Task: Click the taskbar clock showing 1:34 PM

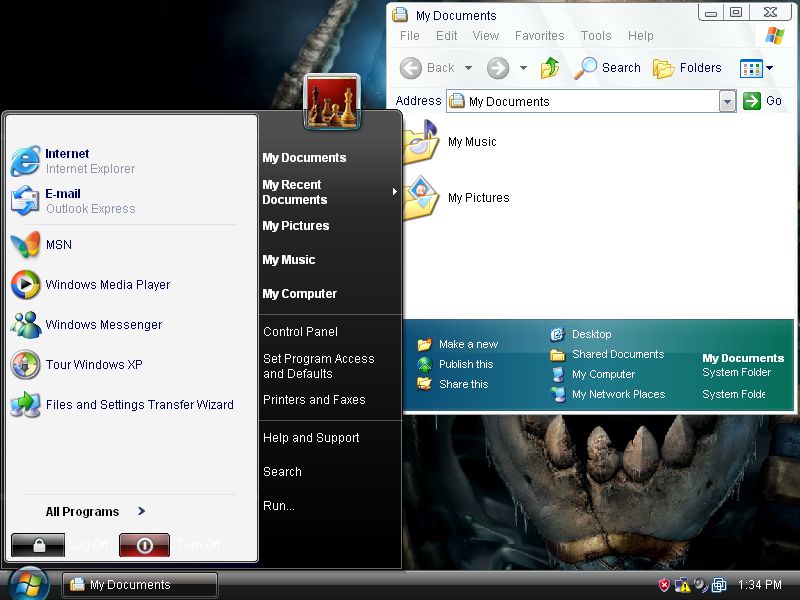Action: click(x=760, y=585)
